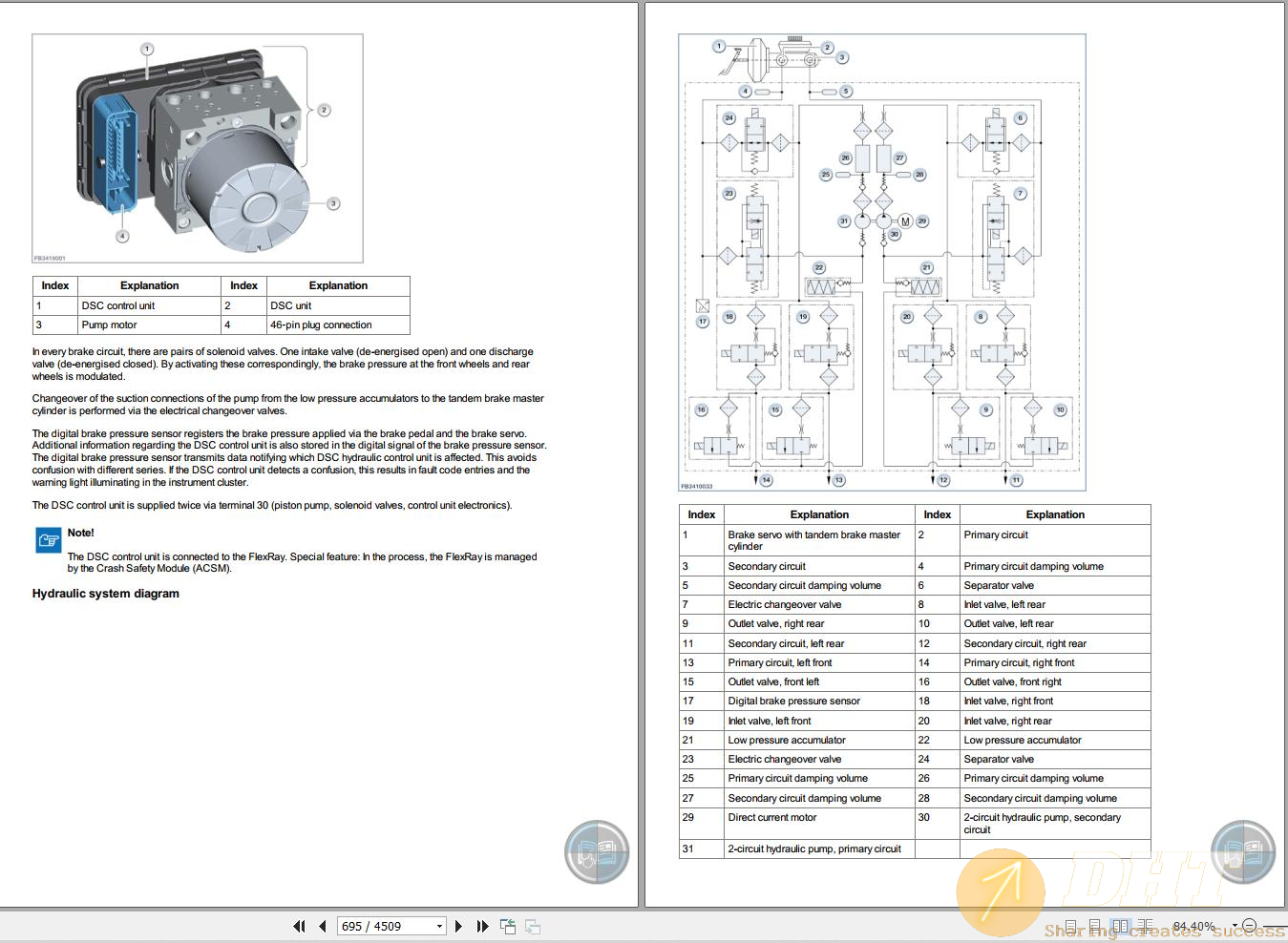
Task: Click the Note hand icon
Action: pyautogui.click(x=48, y=540)
